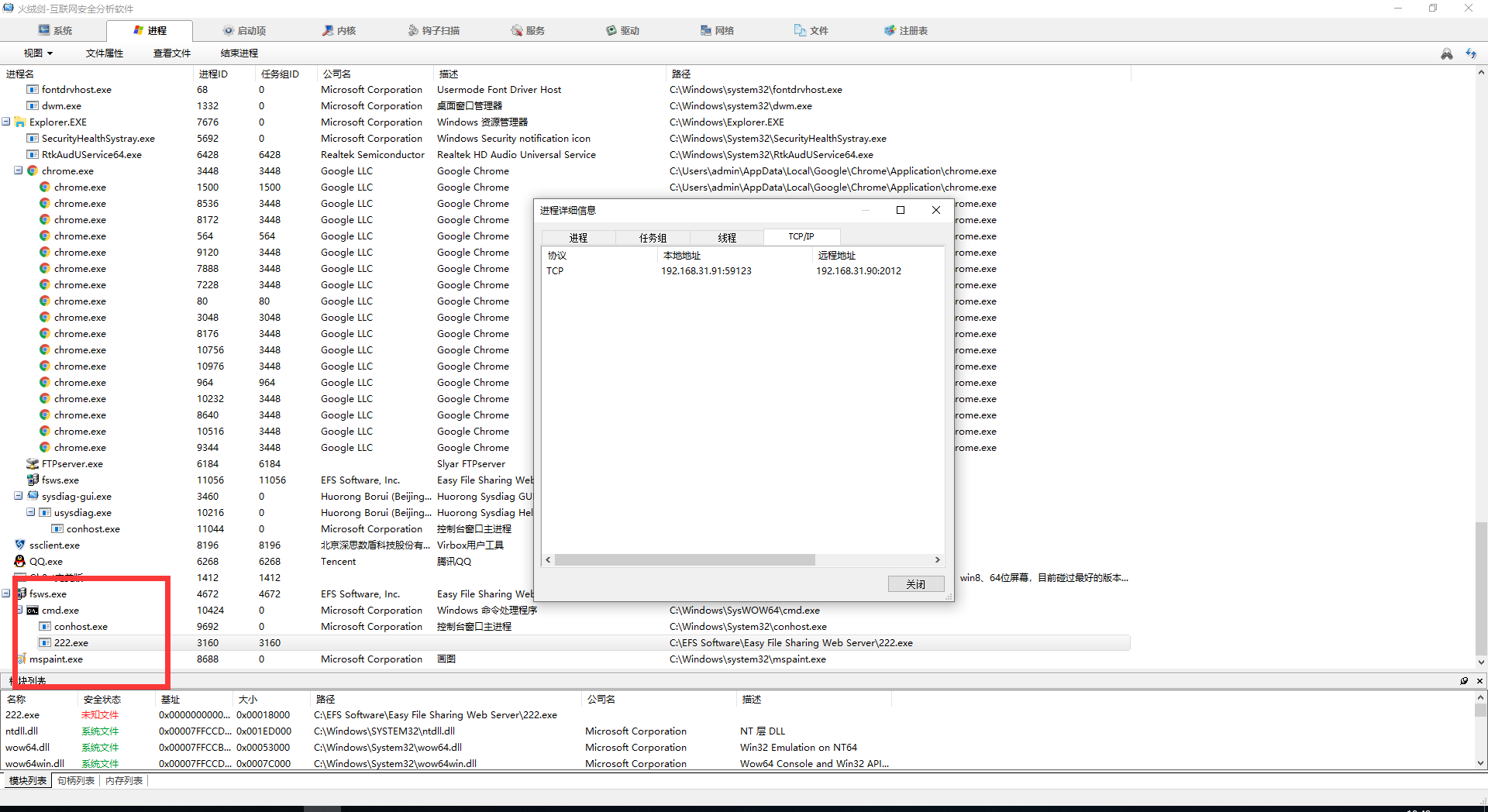1488x812 pixels.
Task: Click the 文件属性 toolbar button
Action: pos(105,53)
